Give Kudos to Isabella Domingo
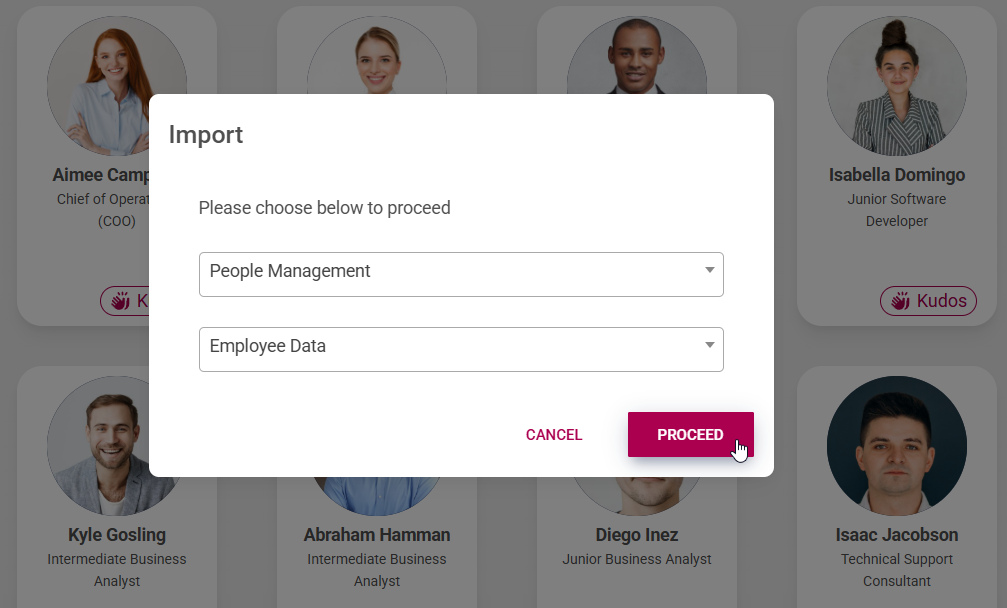The width and height of the screenshot is (1007, 608). (928, 300)
